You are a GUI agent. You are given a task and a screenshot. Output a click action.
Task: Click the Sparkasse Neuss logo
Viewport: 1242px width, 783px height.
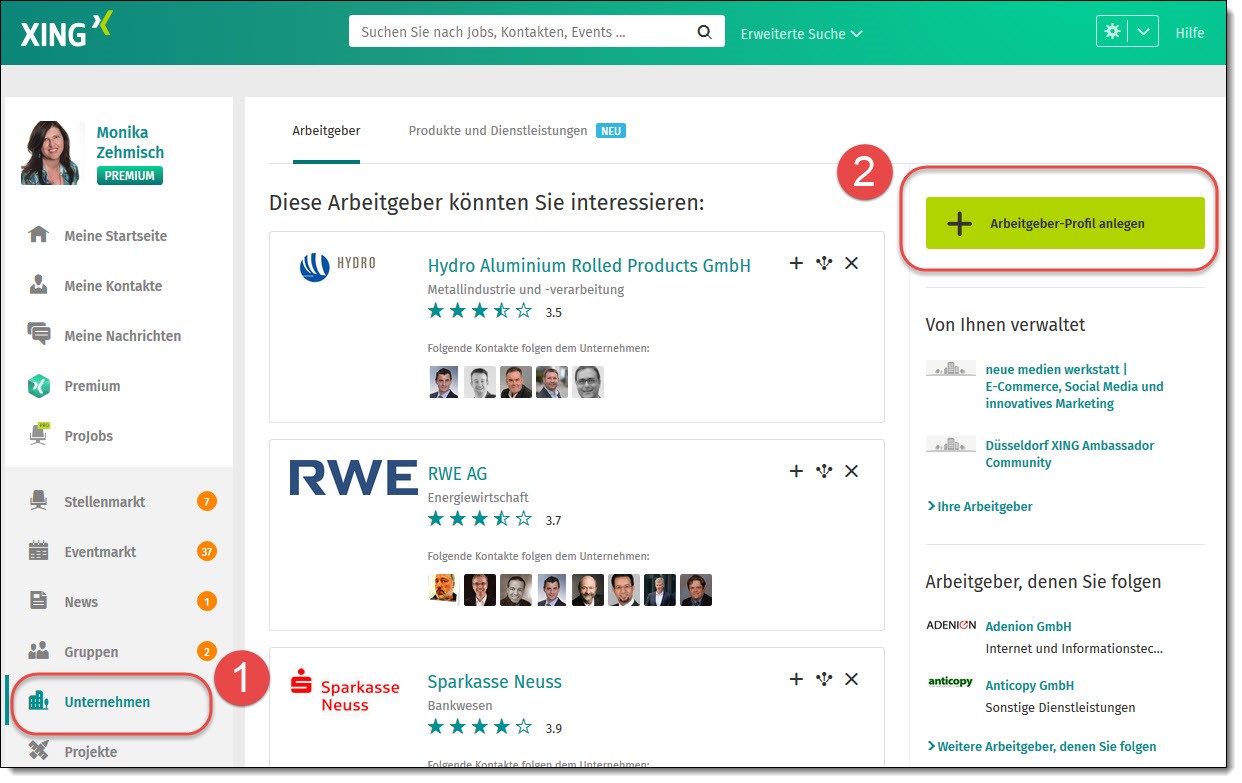pos(345,690)
